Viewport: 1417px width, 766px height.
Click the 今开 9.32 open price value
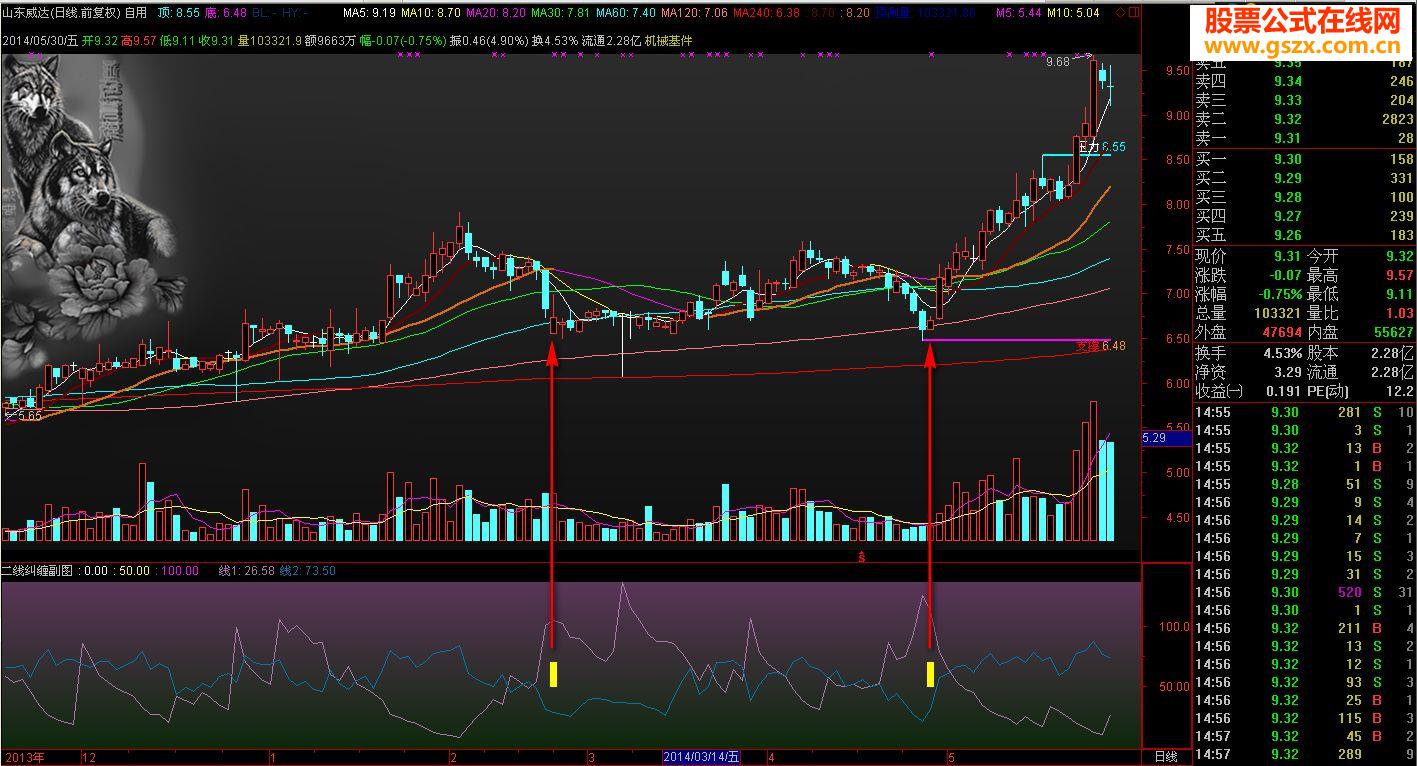pyautogui.click(x=1399, y=256)
